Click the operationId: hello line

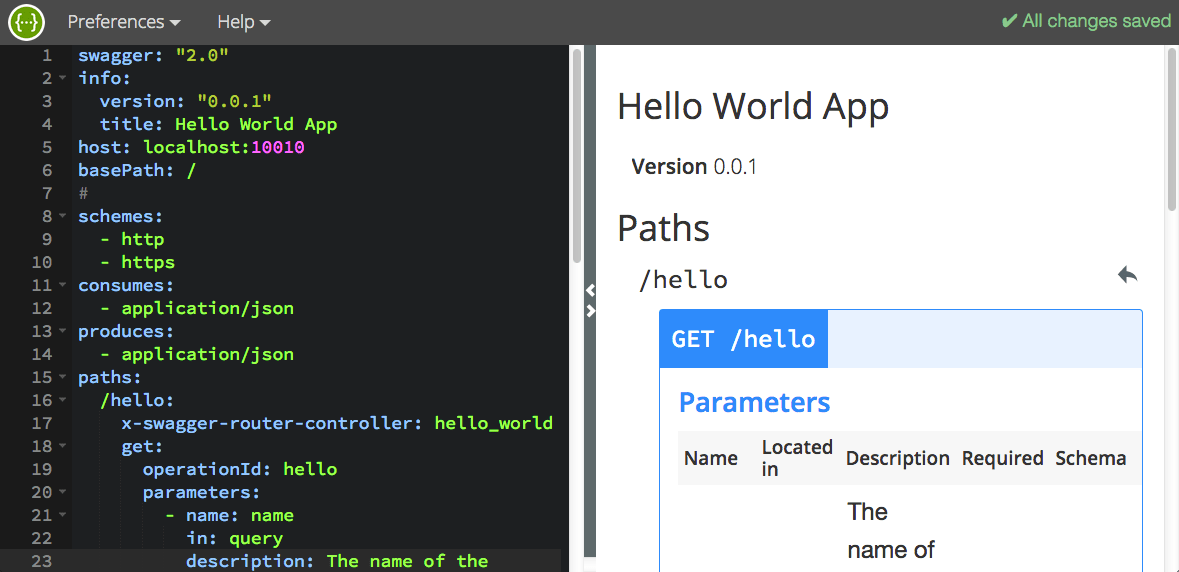click(240, 470)
